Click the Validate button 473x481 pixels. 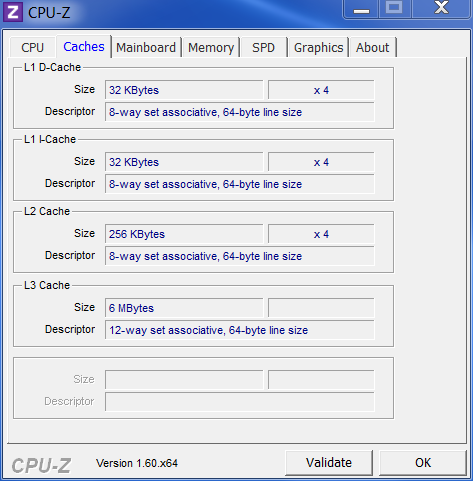click(329, 463)
